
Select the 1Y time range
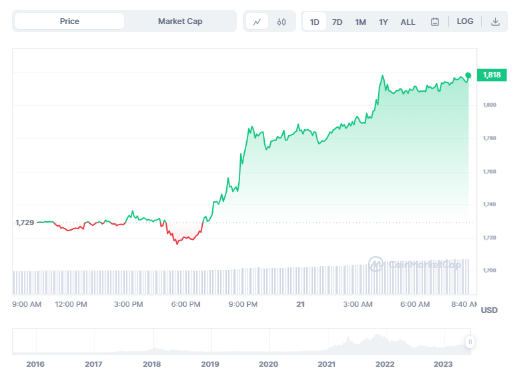click(383, 22)
